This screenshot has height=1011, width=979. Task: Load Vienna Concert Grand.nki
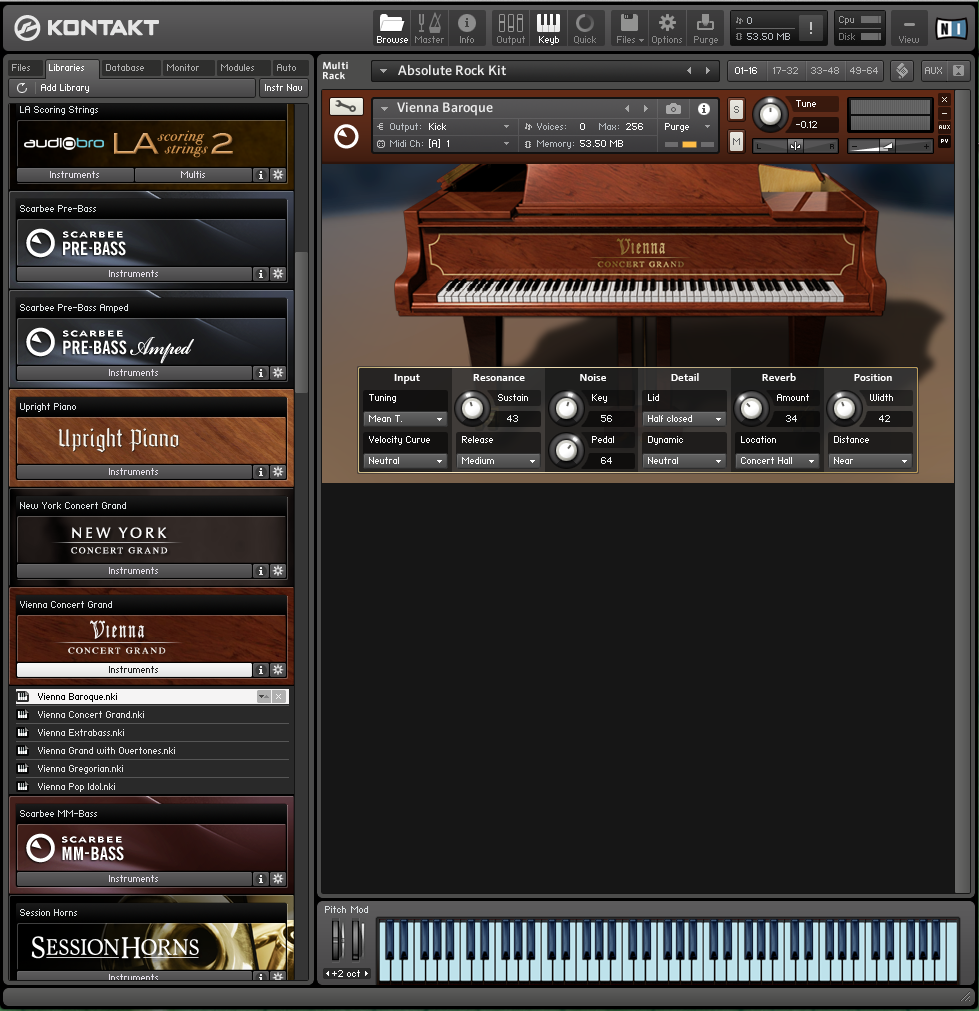(x=152, y=714)
